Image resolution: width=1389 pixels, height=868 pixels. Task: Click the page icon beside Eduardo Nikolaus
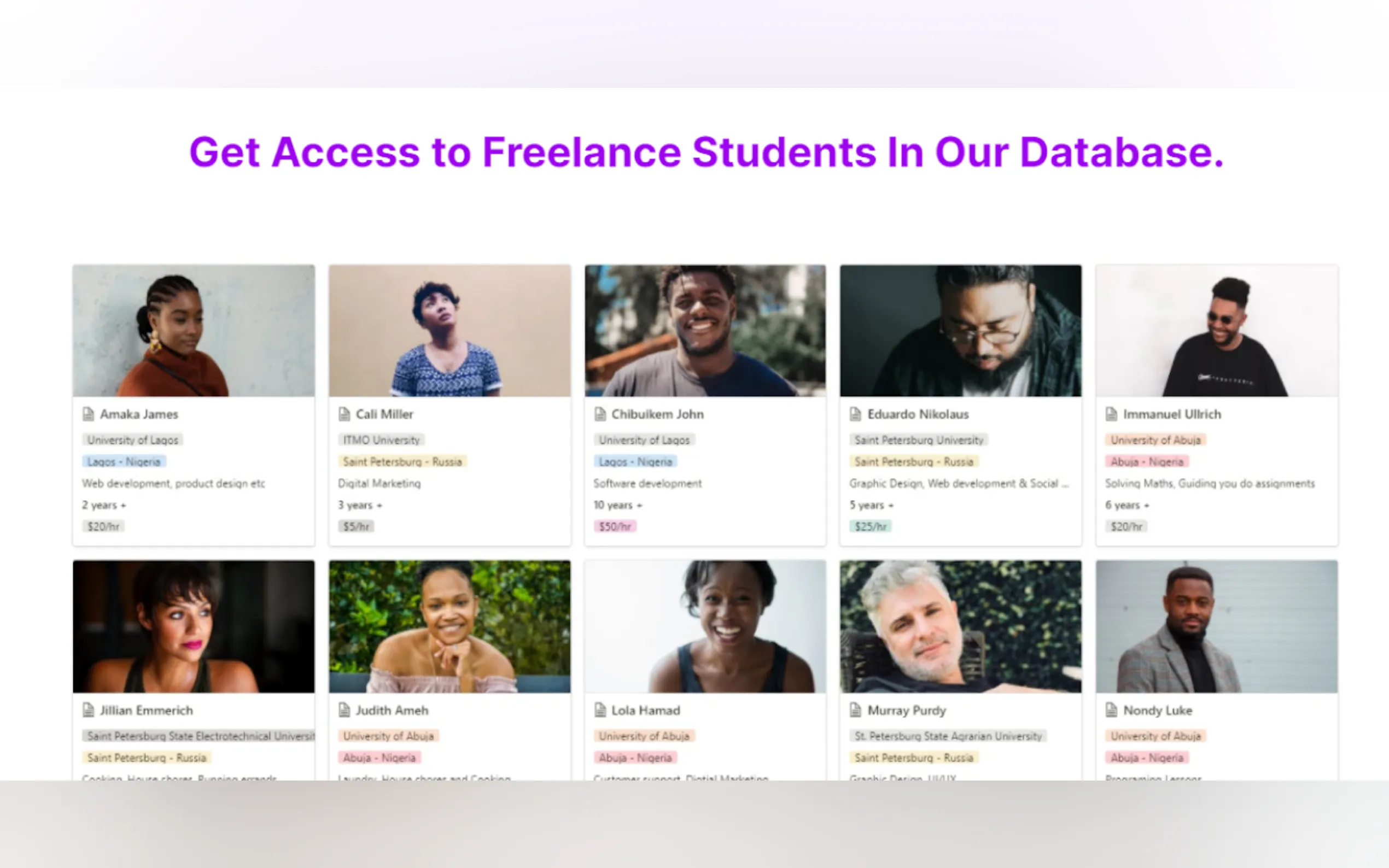click(x=856, y=414)
